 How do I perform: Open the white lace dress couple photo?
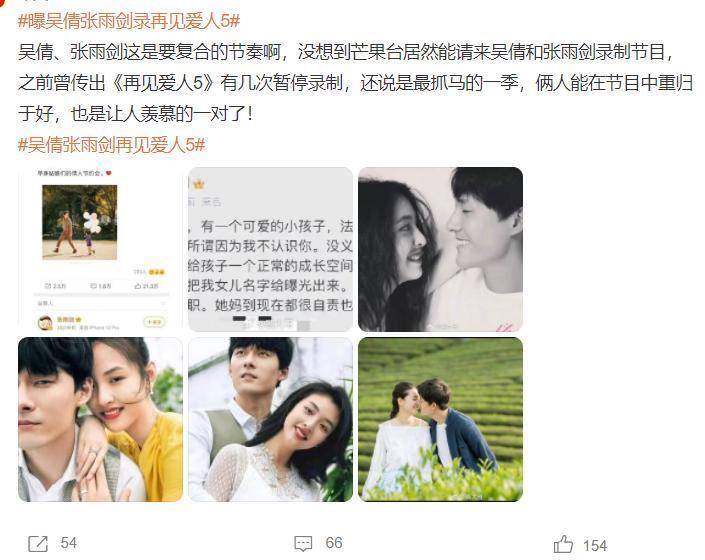270,419
